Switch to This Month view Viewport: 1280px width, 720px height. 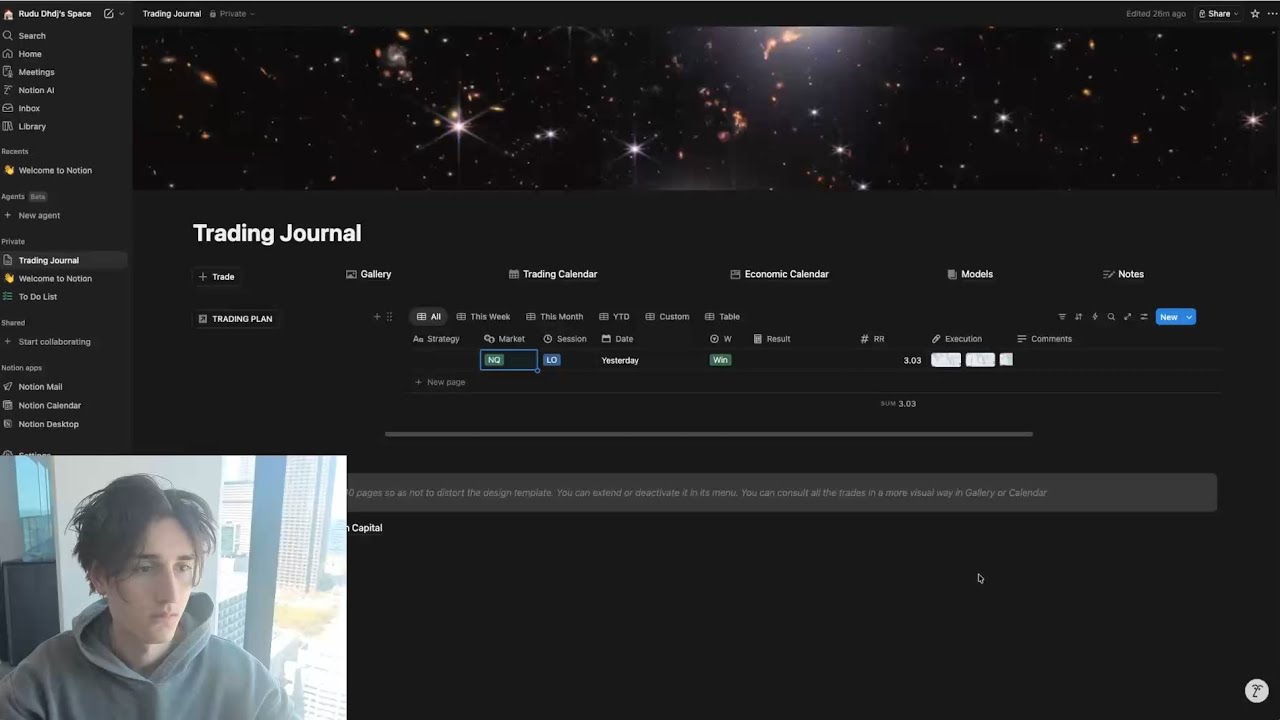point(555,317)
